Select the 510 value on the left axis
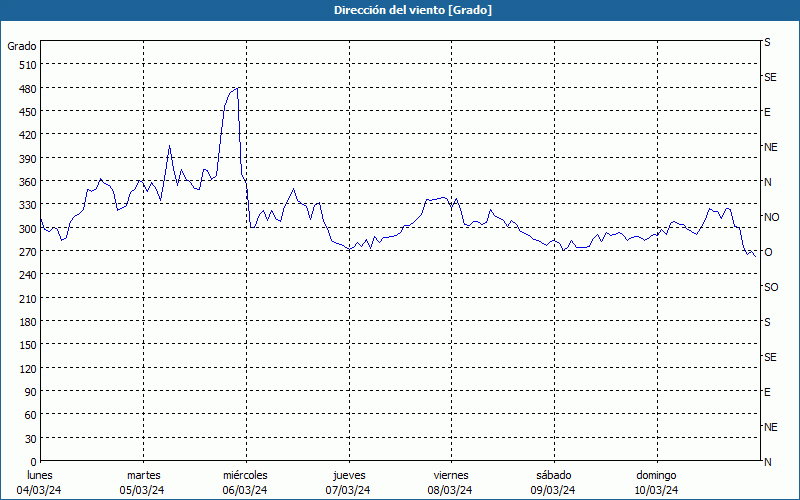Image resolution: width=800 pixels, height=500 pixels. coord(28,65)
